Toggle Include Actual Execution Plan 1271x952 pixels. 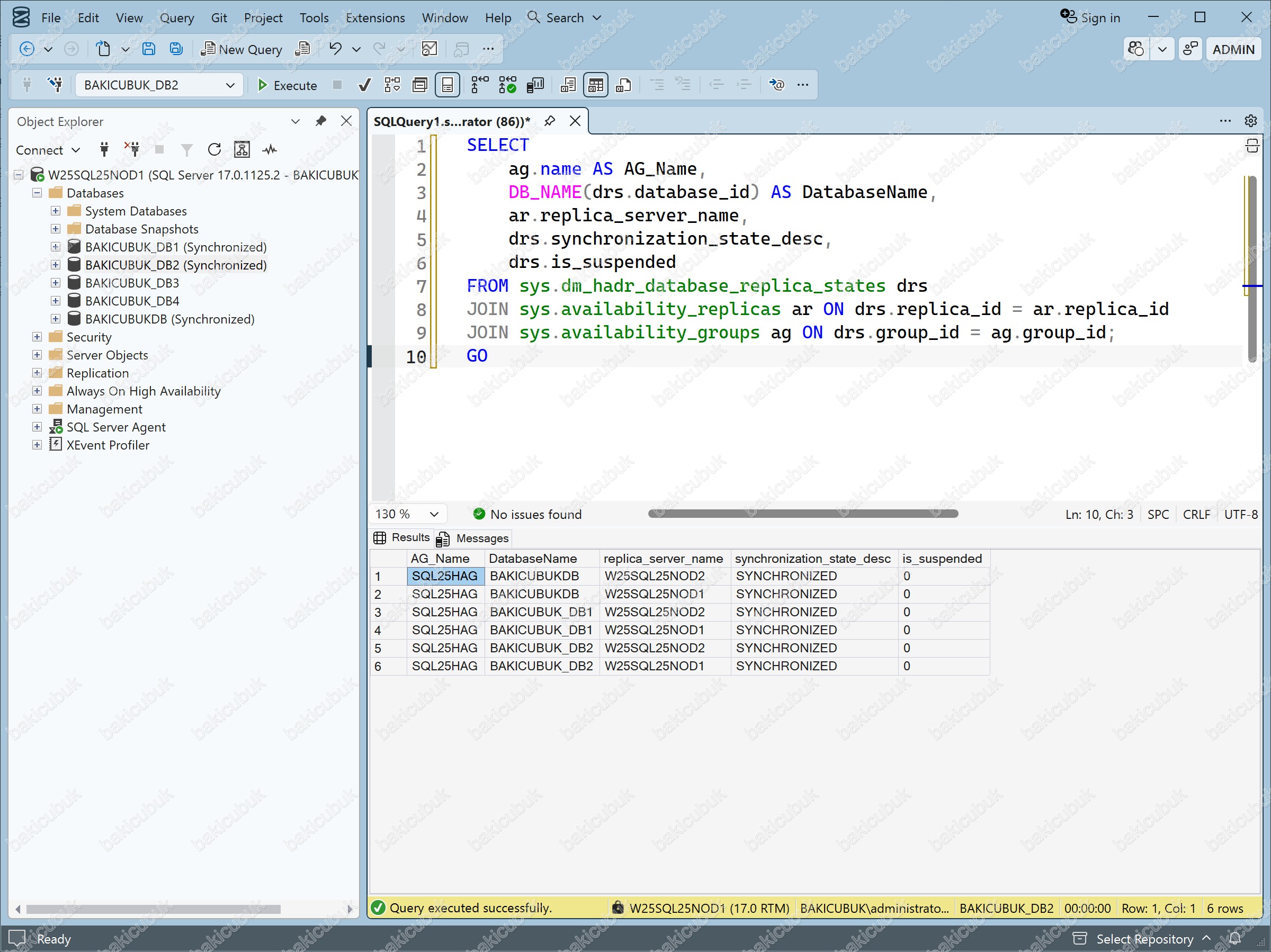coord(479,85)
